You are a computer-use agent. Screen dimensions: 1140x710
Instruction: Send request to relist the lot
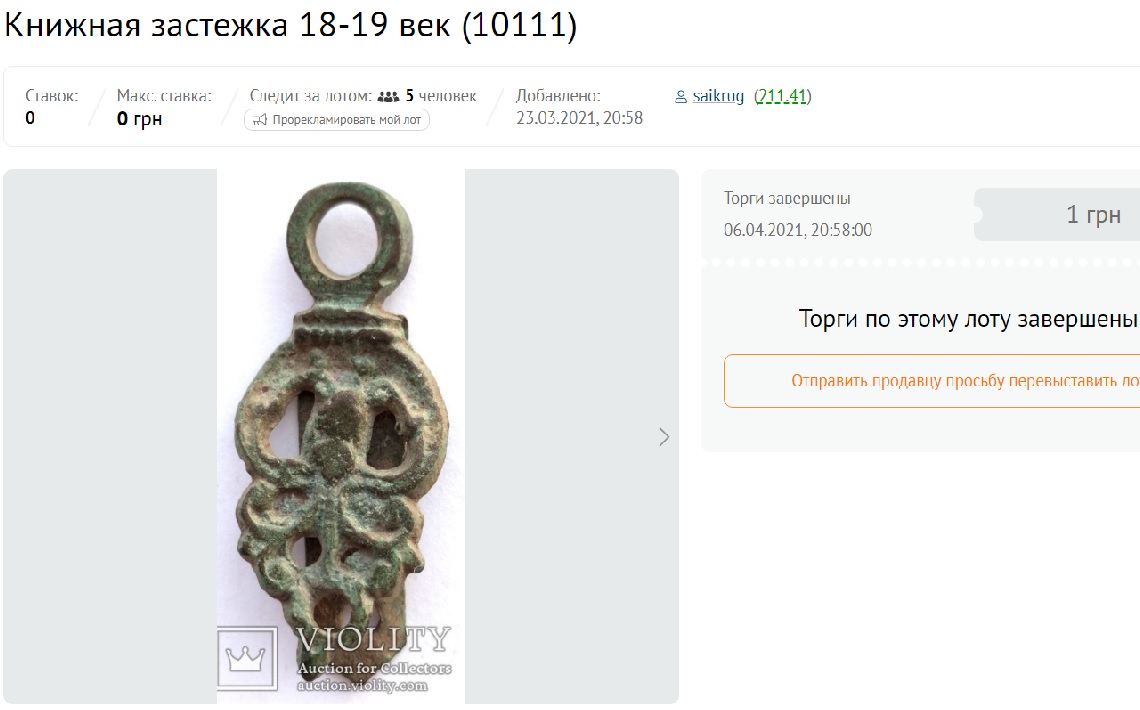pos(932,381)
